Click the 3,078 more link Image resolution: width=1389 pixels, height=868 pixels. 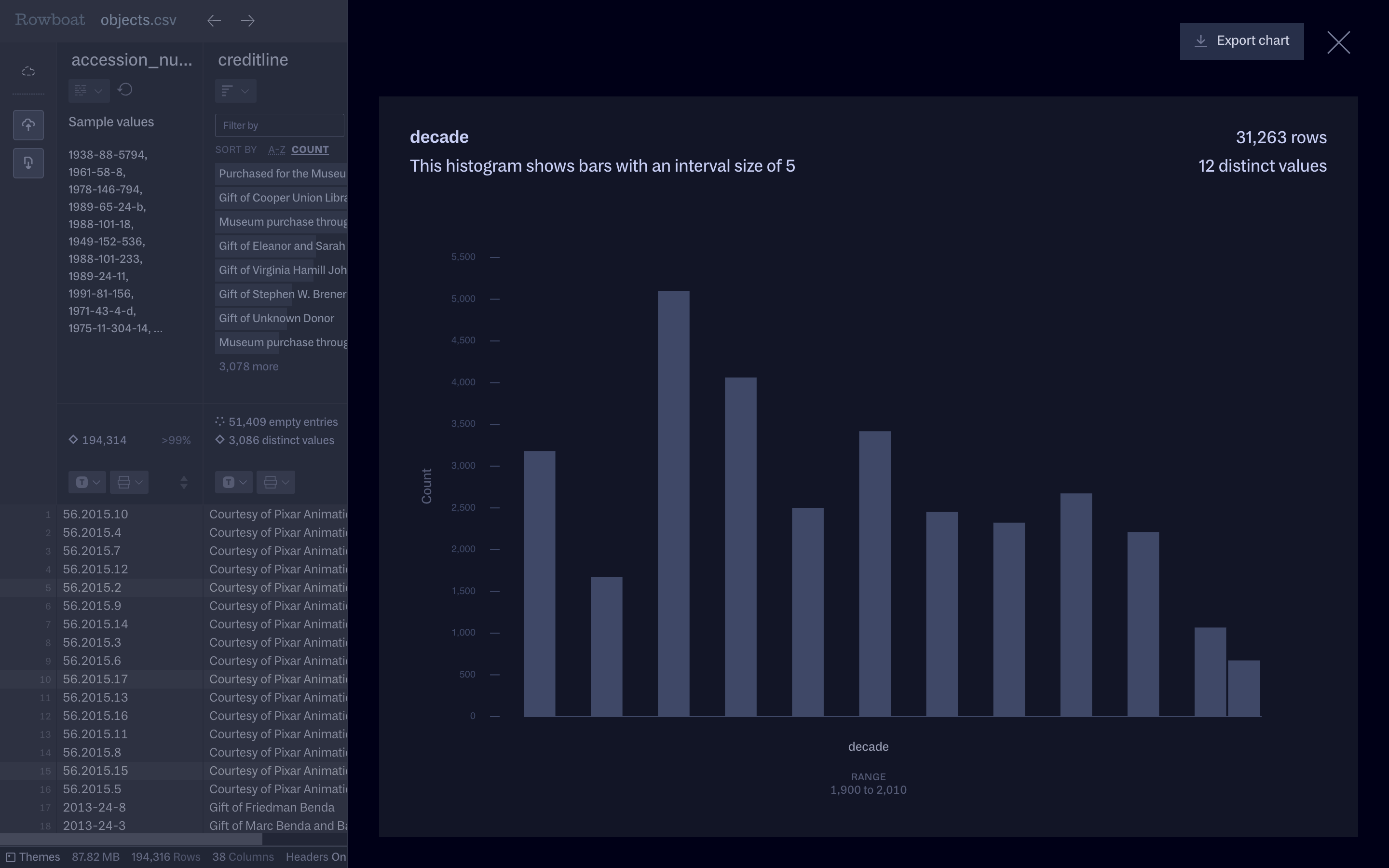248,366
